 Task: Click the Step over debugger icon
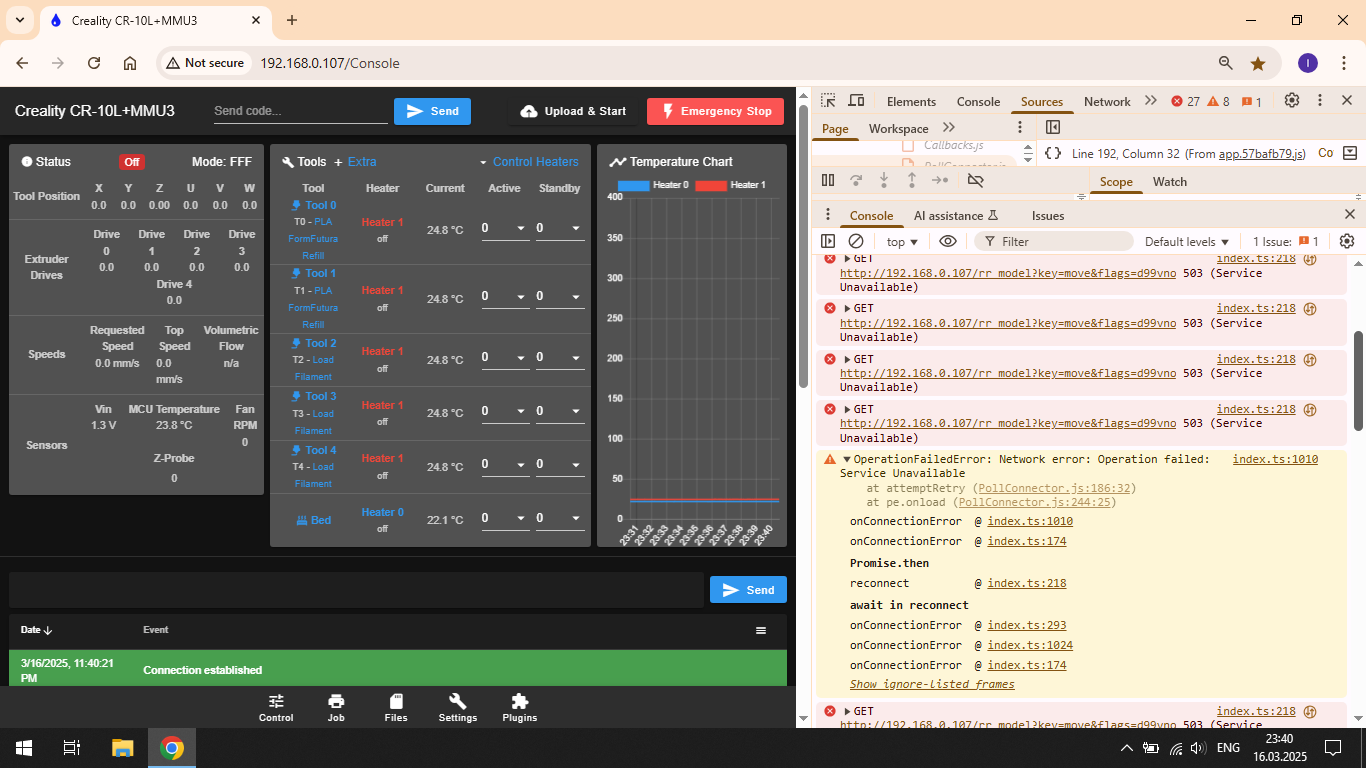(x=856, y=180)
